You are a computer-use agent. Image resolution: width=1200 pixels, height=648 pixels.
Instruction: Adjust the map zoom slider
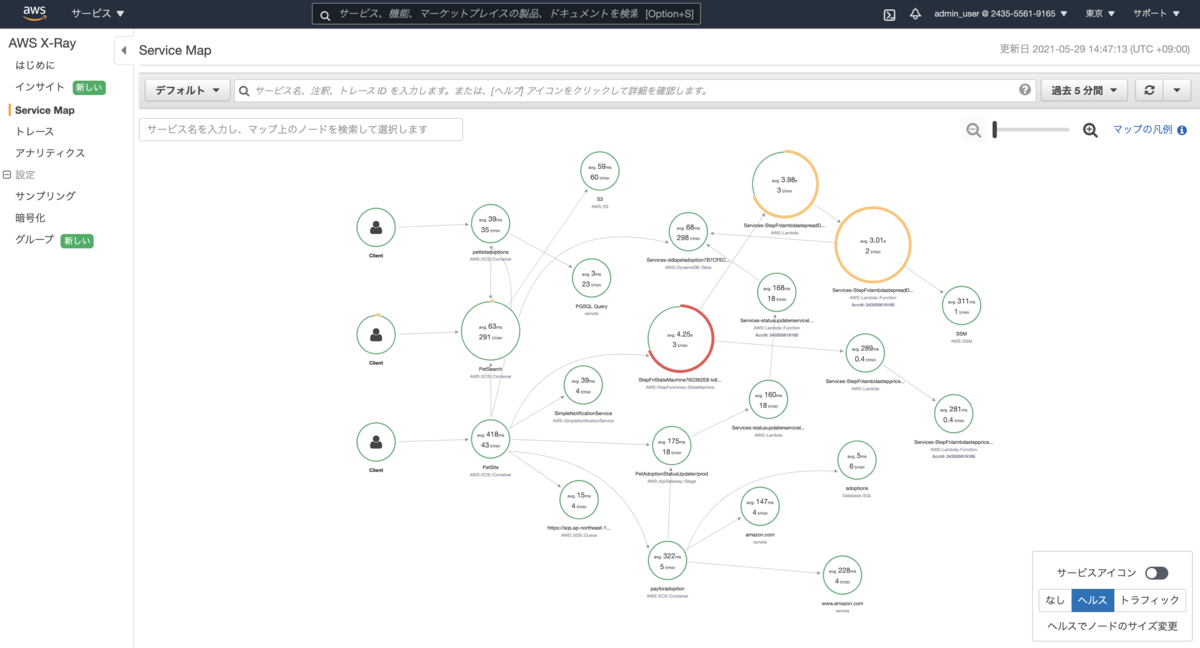click(x=1032, y=130)
